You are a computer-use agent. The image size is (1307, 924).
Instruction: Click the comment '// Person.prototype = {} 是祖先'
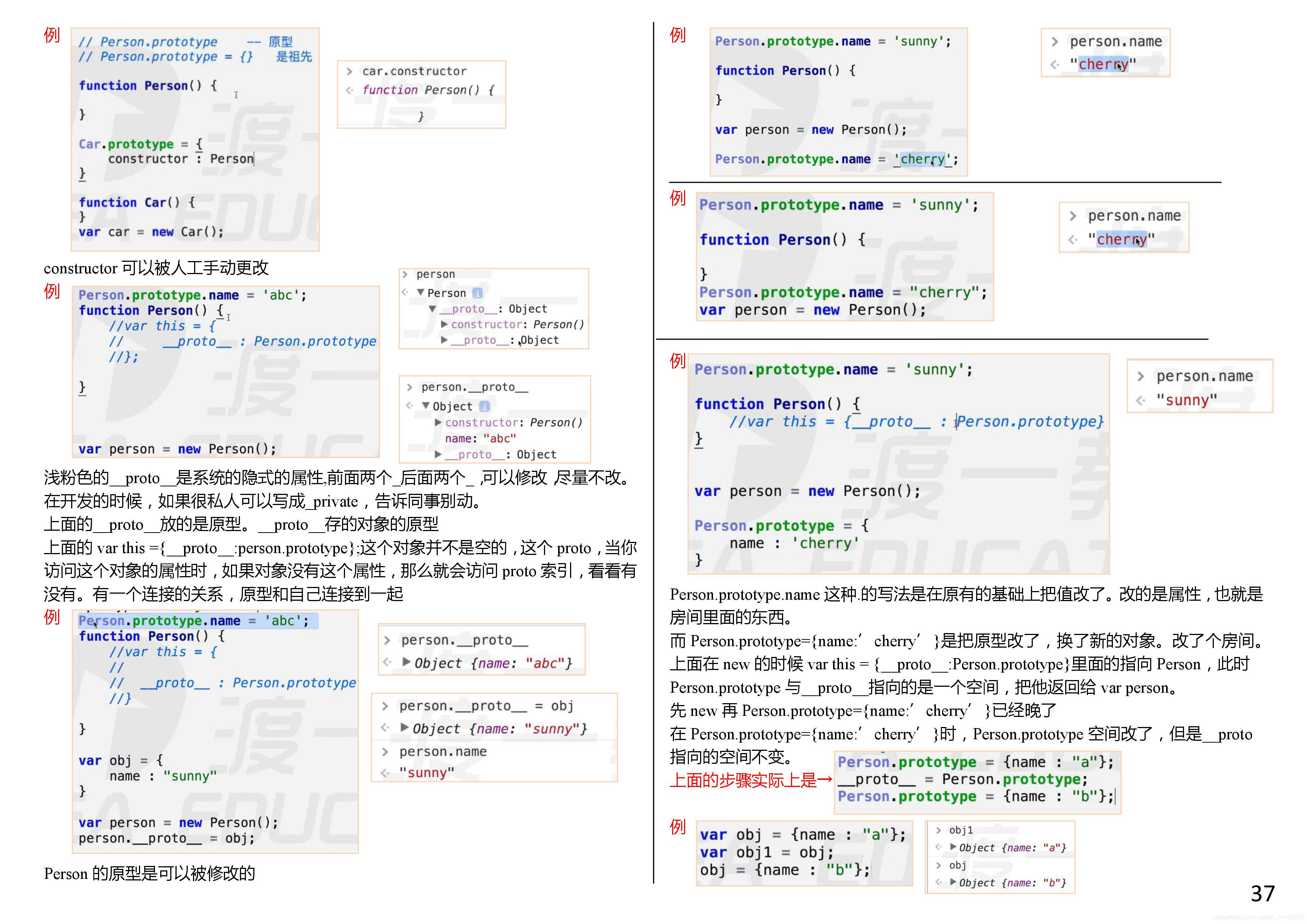click(x=195, y=56)
